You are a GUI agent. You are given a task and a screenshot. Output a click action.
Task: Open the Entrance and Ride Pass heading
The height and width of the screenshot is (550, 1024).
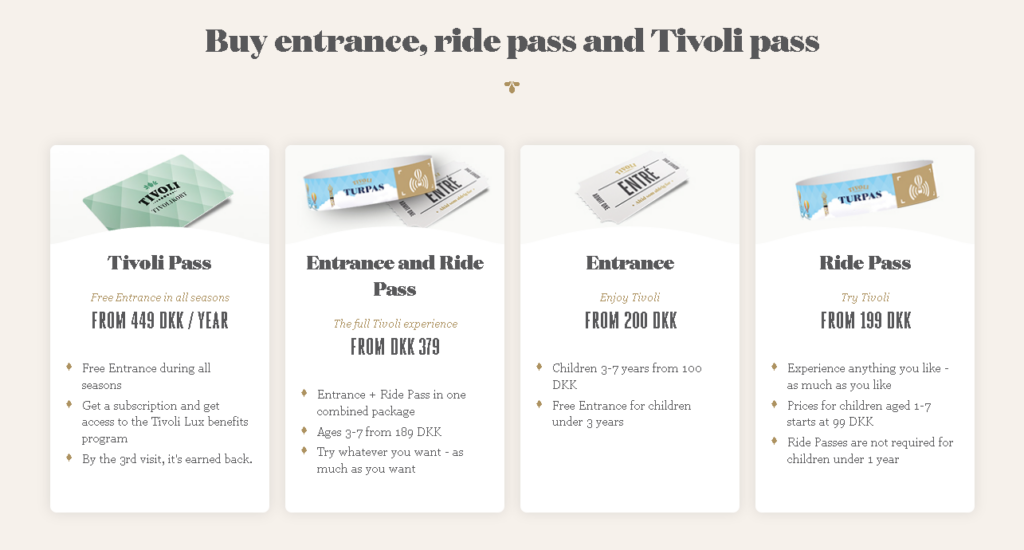395,276
